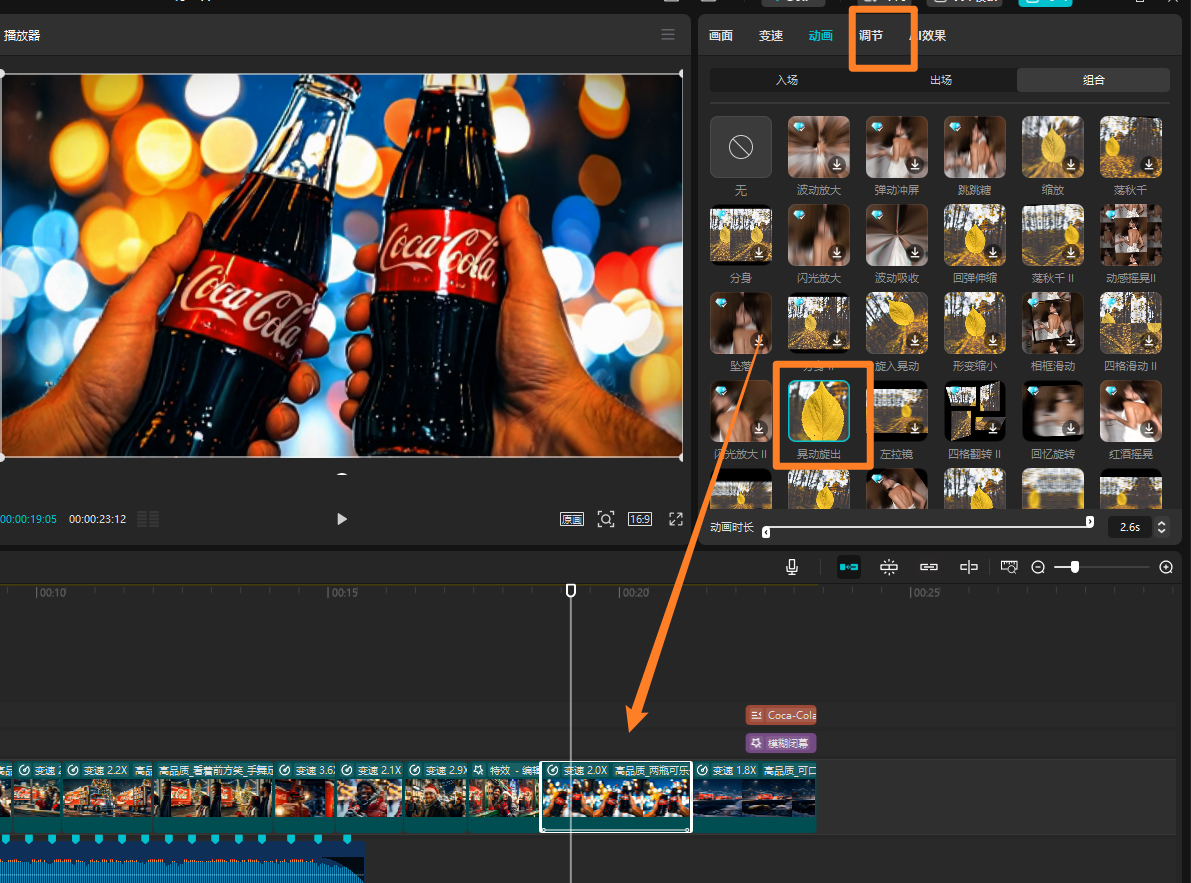Select the 模糊闭幕 effect clip

pyautogui.click(x=781, y=743)
